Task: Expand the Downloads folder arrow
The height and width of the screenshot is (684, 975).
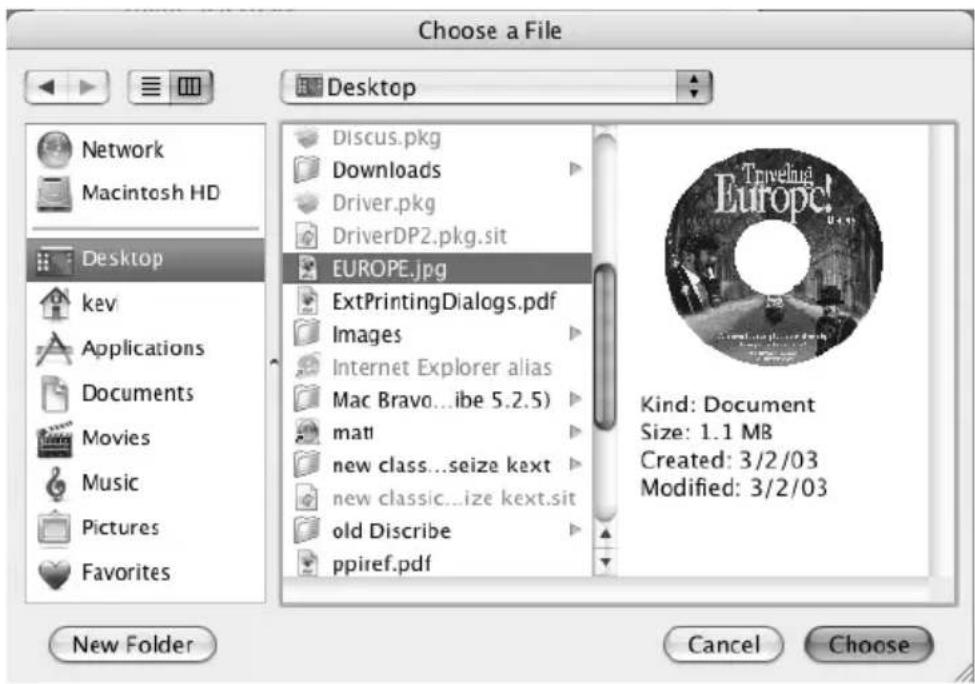Action: click(575, 169)
